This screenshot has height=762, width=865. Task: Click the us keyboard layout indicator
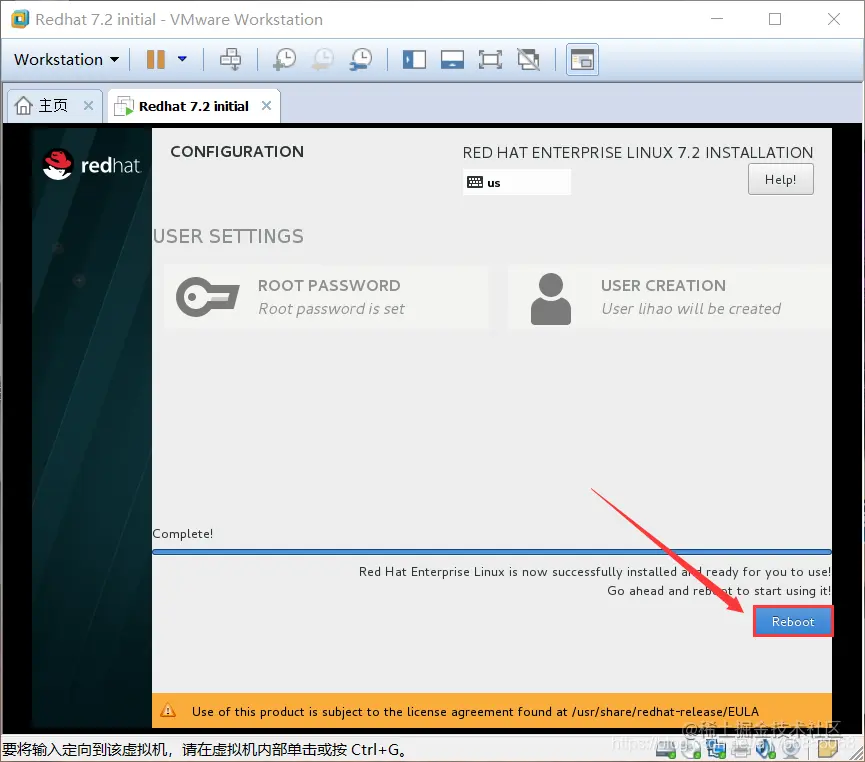(516, 182)
